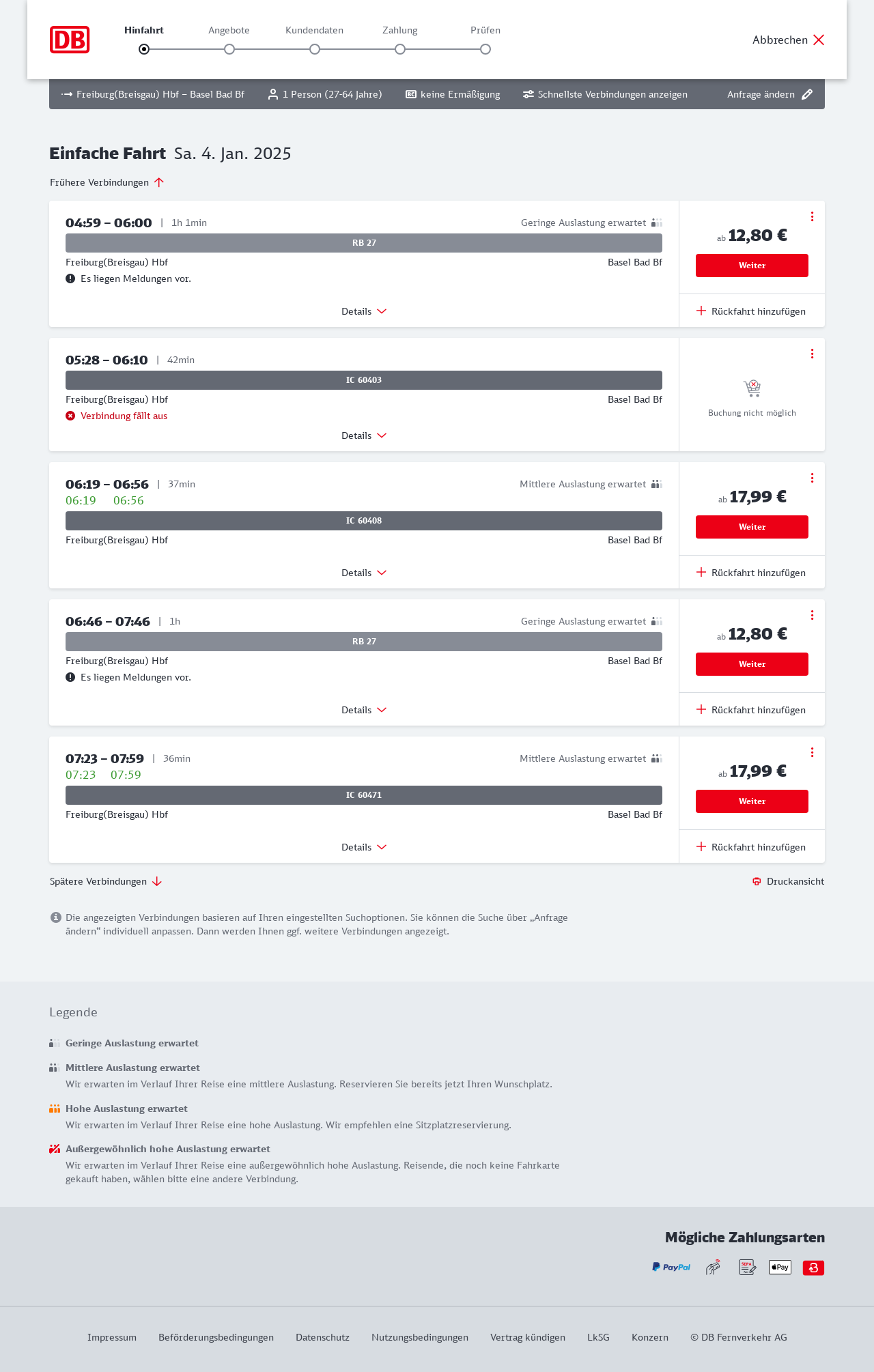Open the Datenschutz footer link

pos(322,1337)
